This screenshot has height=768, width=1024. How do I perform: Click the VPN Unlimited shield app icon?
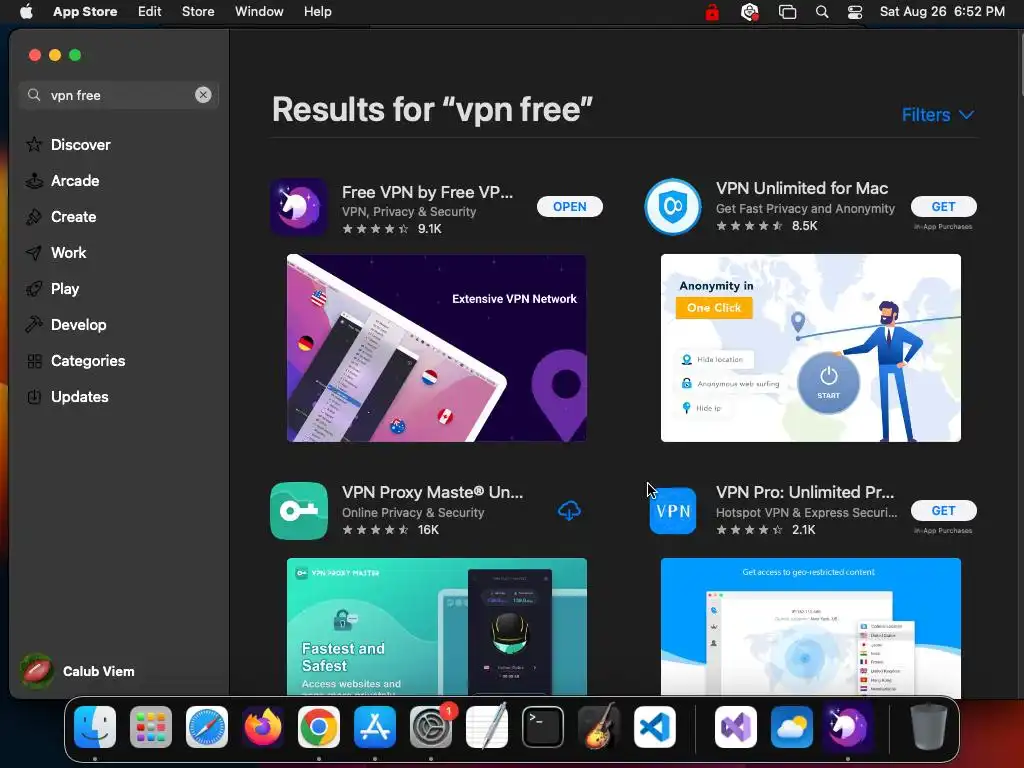[673, 206]
